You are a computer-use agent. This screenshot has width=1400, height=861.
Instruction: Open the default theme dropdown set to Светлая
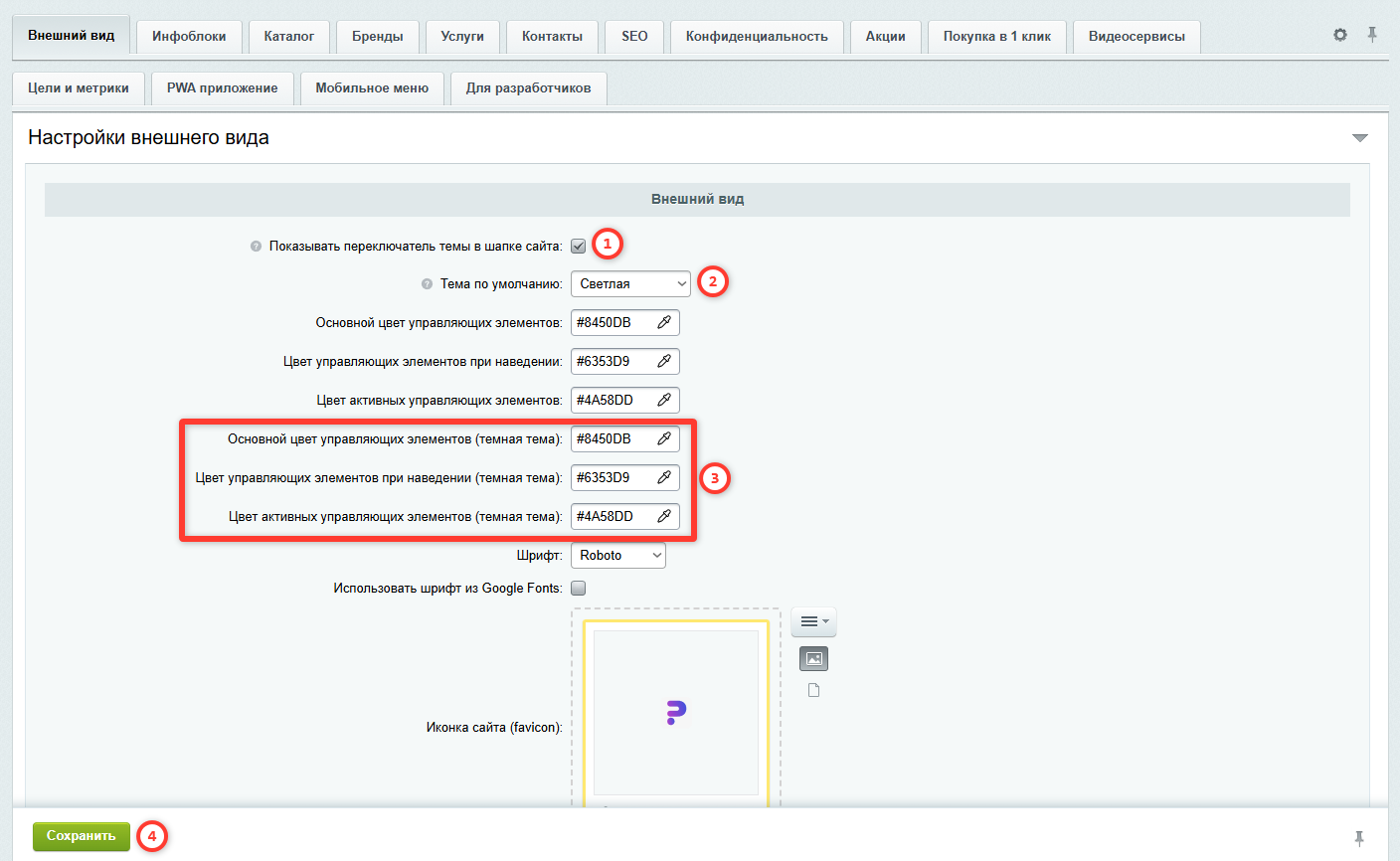(x=630, y=283)
